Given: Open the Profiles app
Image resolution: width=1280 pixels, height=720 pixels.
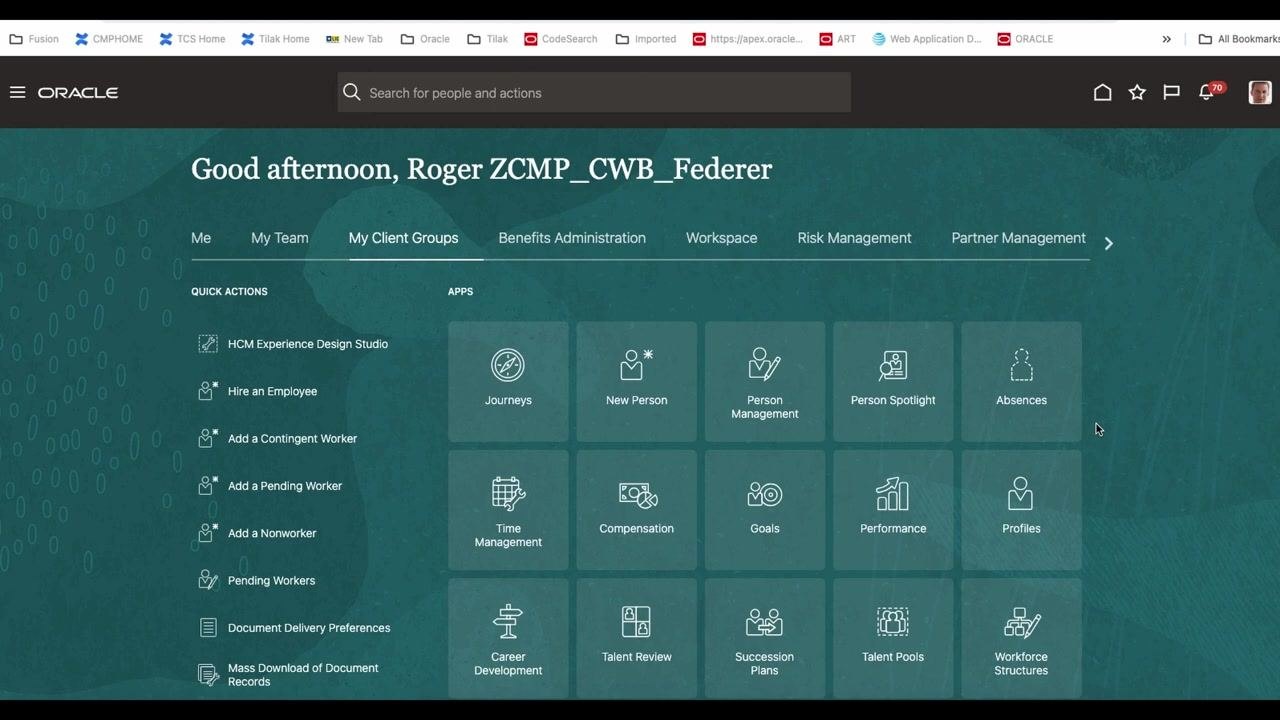Looking at the screenshot, I should (1021, 510).
